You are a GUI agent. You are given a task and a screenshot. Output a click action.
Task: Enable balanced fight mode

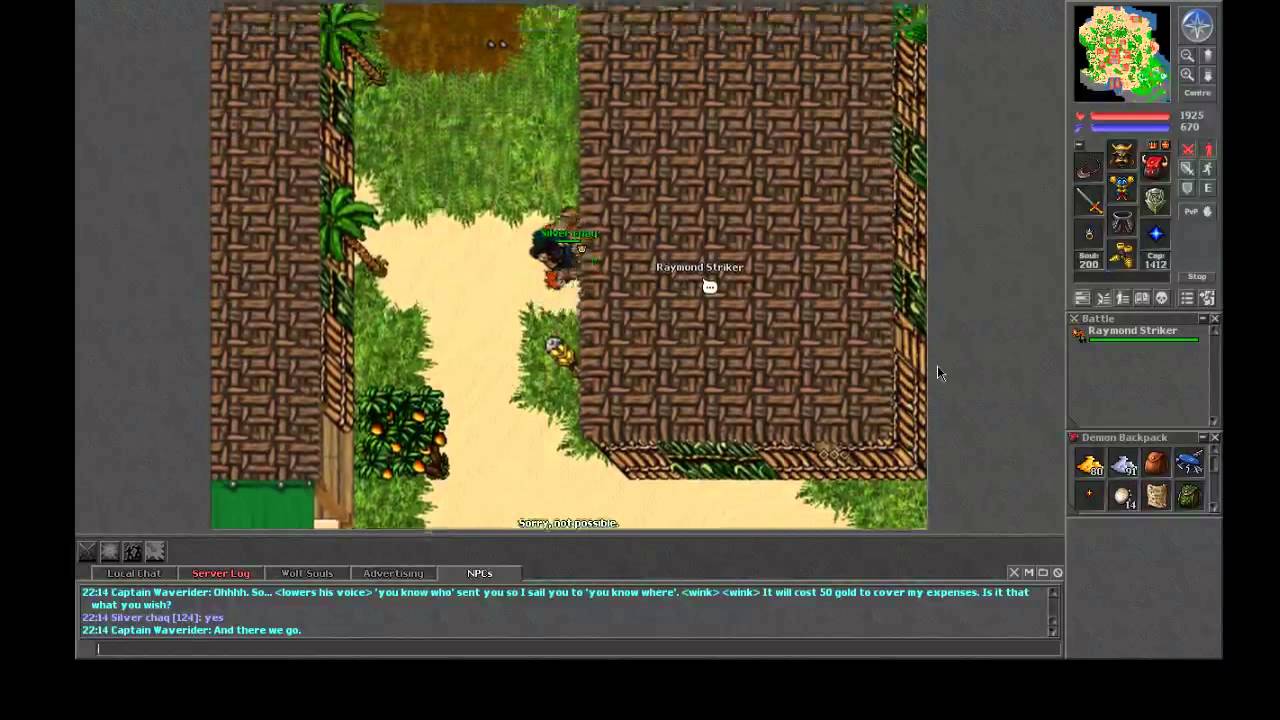pos(1187,168)
